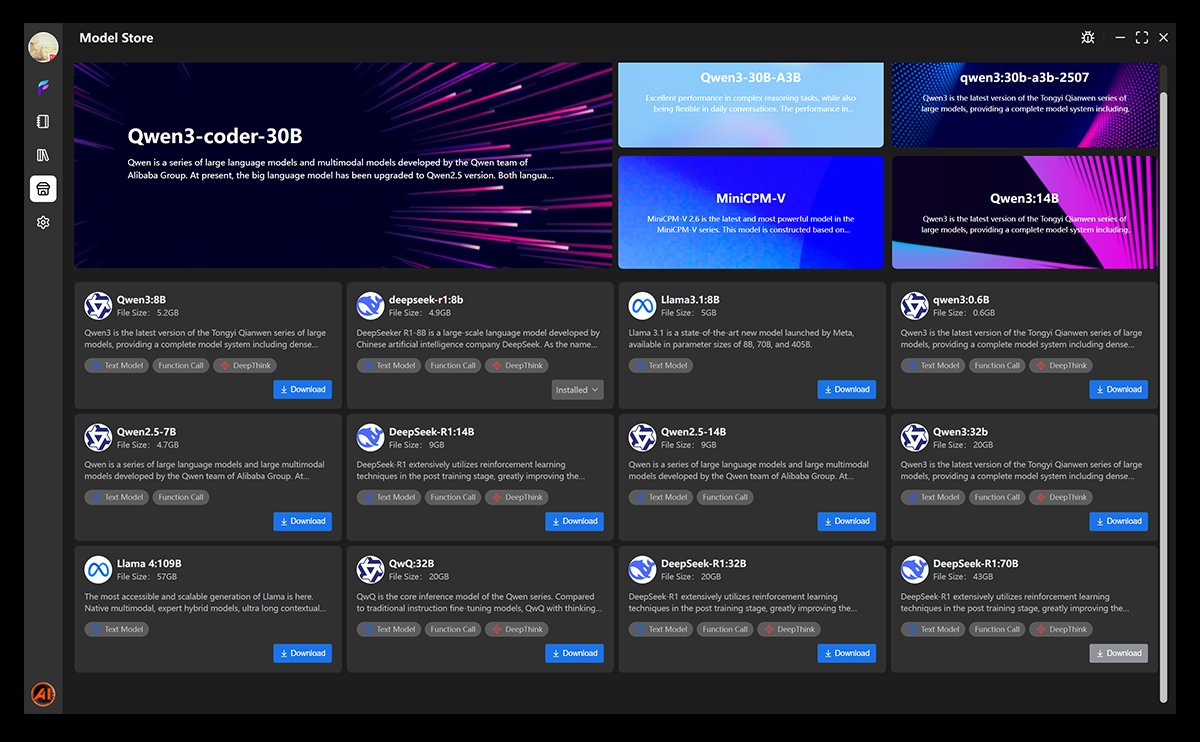
Task: Open the user avatar in the sidebar
Action: [43, 47]
